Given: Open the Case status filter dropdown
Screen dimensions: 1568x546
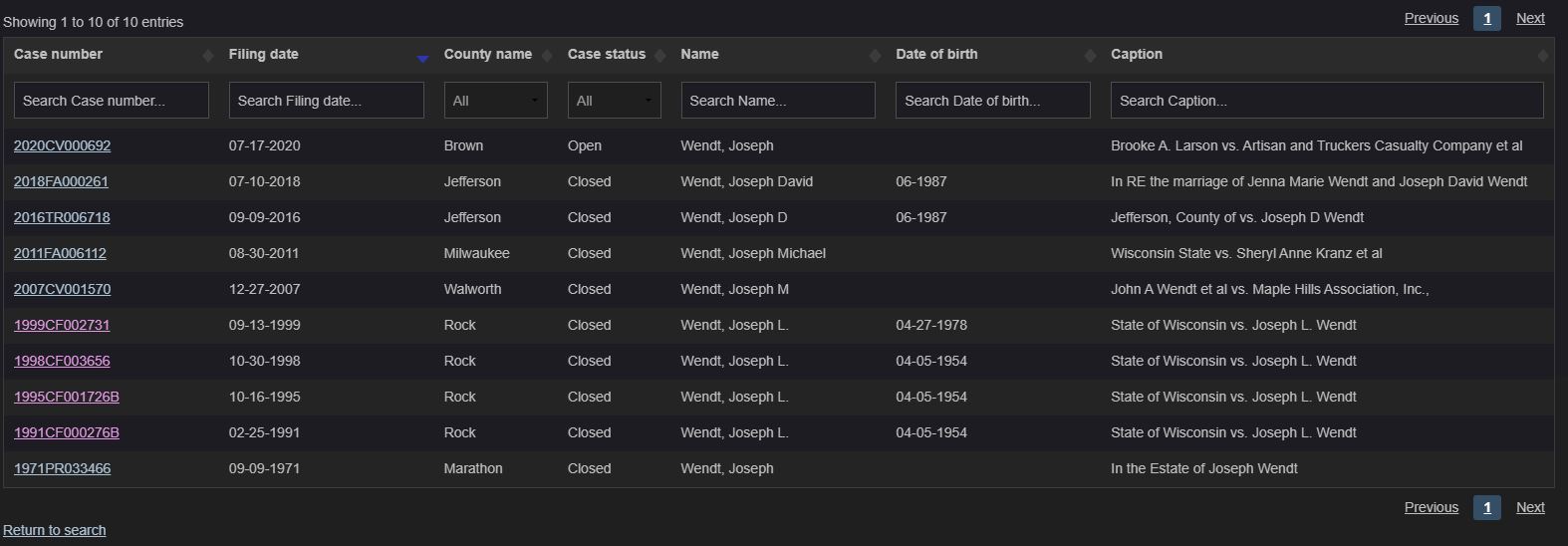Looking at the screenshot, I should (x=614, y=101).
